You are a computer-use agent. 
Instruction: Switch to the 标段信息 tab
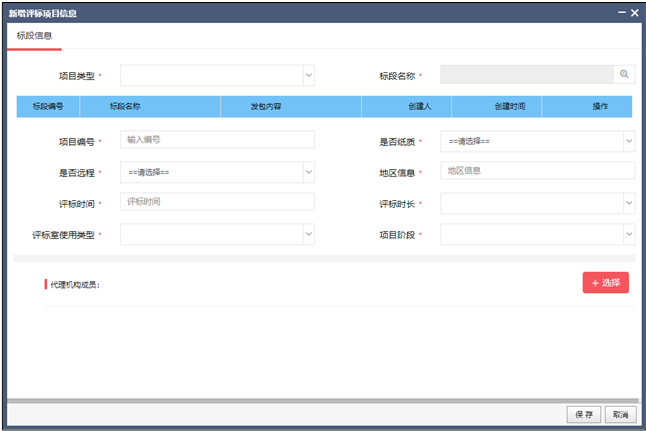[x=36, y=36]
